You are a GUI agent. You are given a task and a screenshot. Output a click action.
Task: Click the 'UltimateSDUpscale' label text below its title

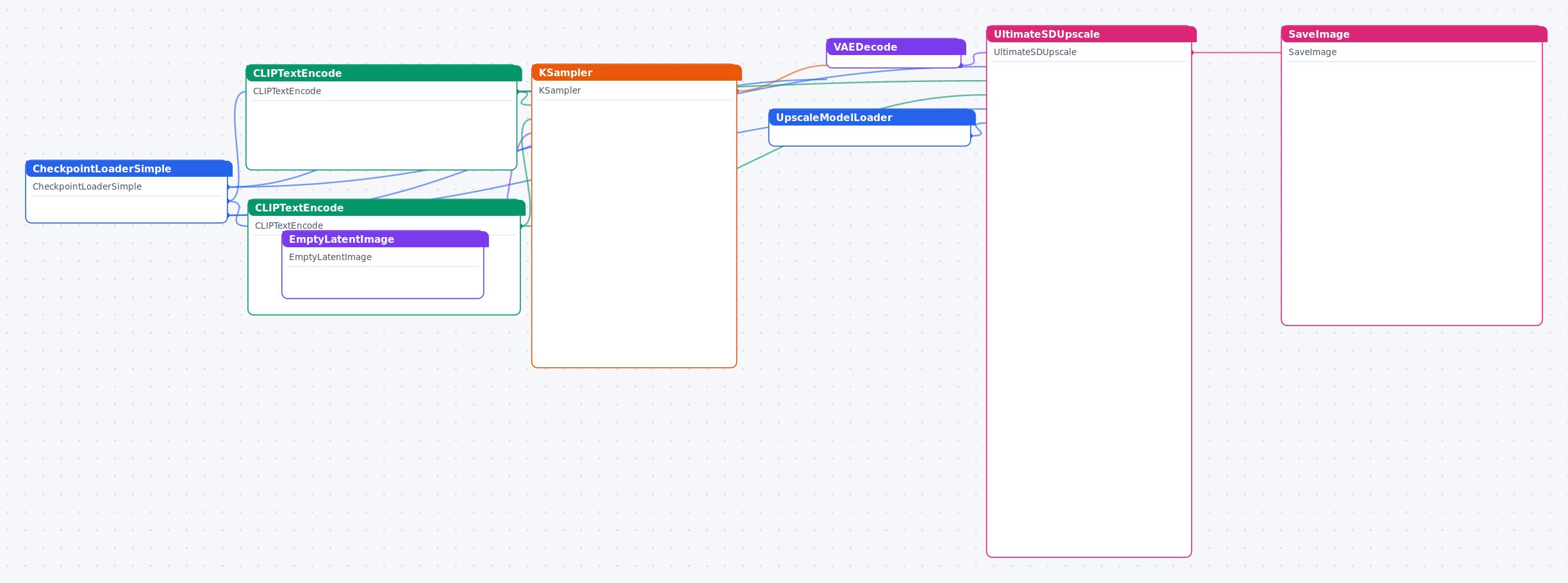pos(1035,52)
